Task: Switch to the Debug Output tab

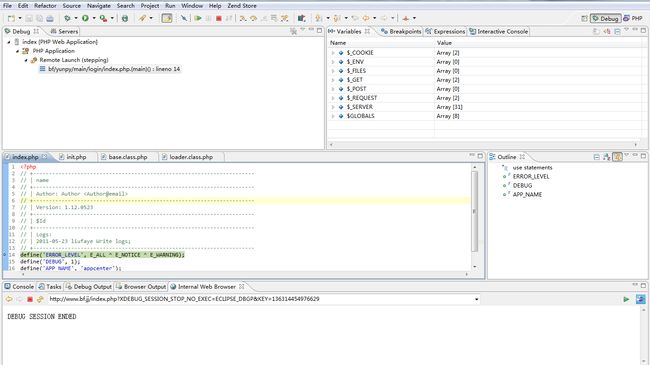Action: point(89,287)
